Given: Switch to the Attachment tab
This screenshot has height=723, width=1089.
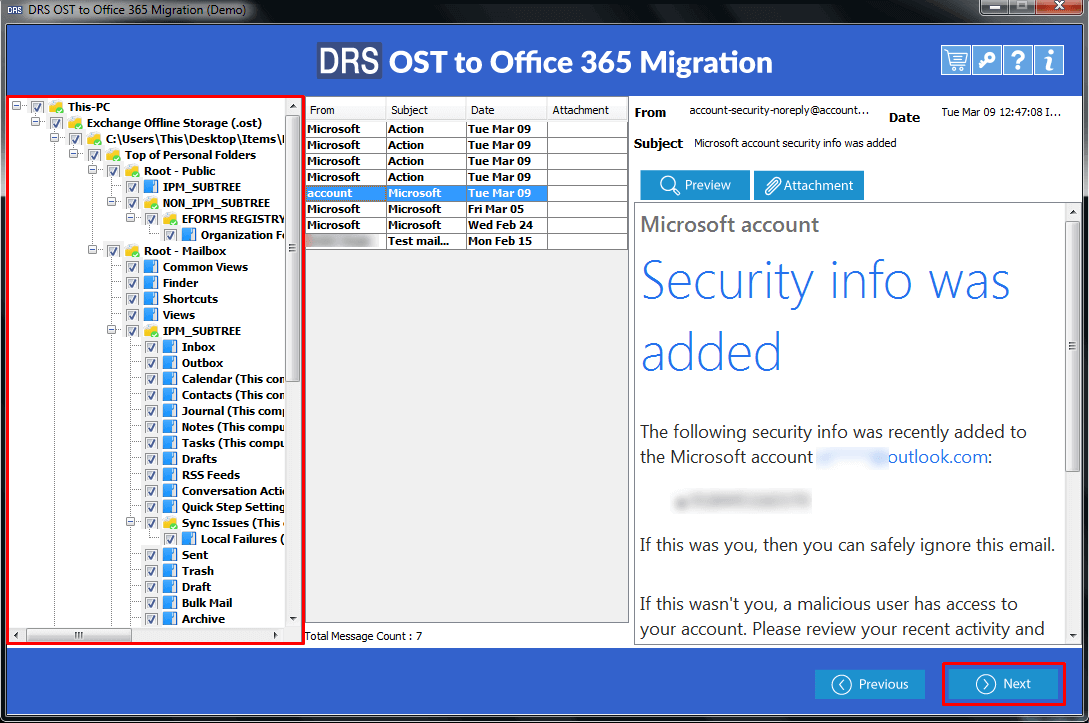Looking at the screenshot, I should [808, 185].
